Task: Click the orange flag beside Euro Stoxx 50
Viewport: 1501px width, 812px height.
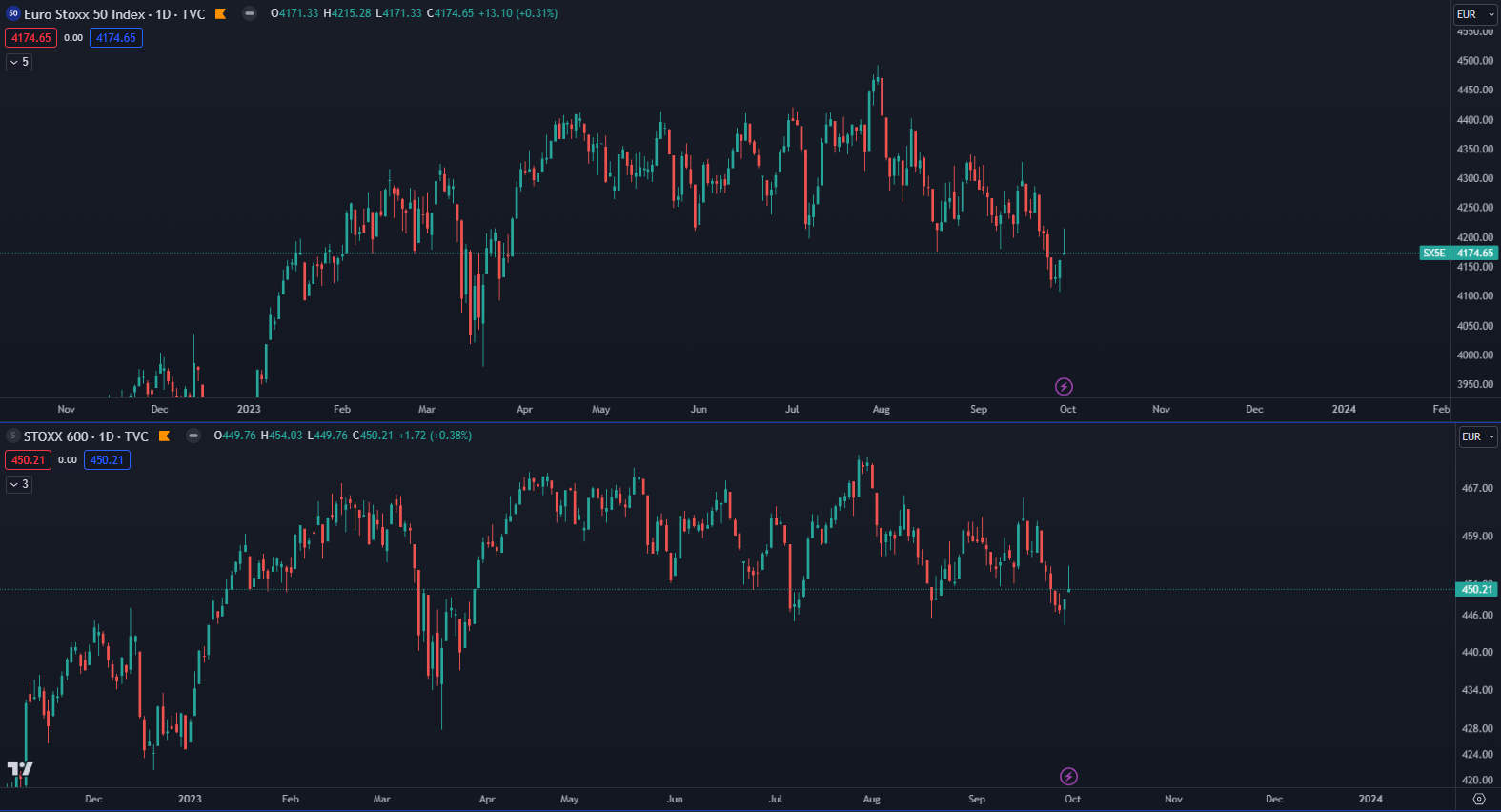Action: tap(220, 13)
